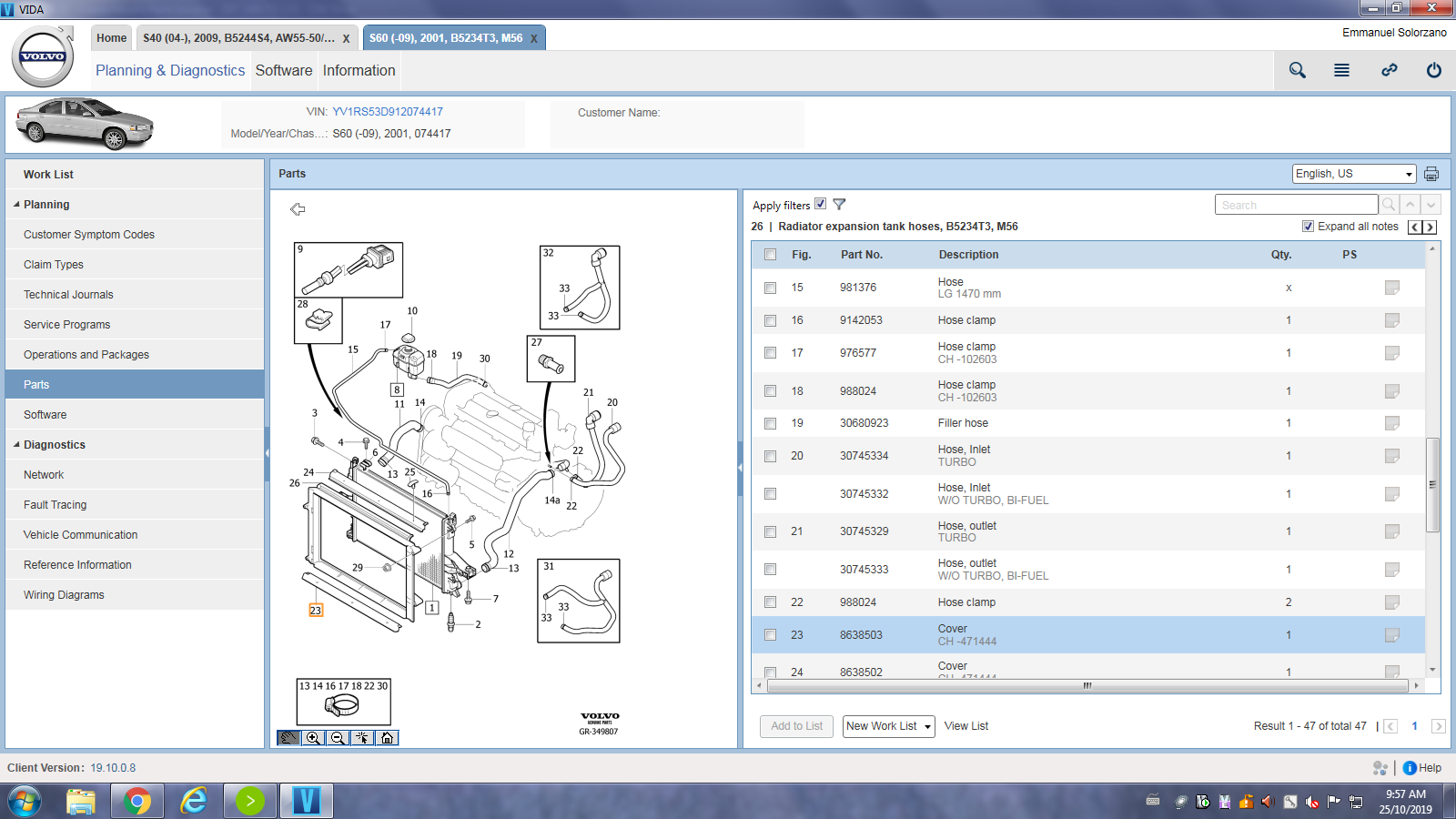Click the View List link
The width and height of the screenshot is (1456, 819).
(966, 726)
